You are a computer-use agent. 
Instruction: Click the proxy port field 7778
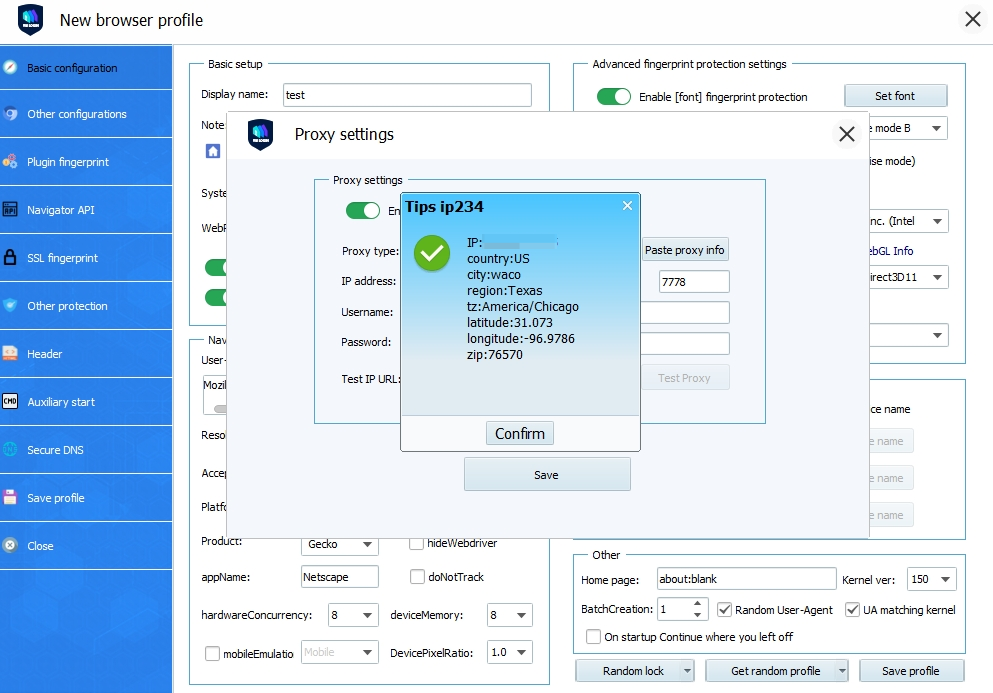pyautogui.click(x=694, y=282)
